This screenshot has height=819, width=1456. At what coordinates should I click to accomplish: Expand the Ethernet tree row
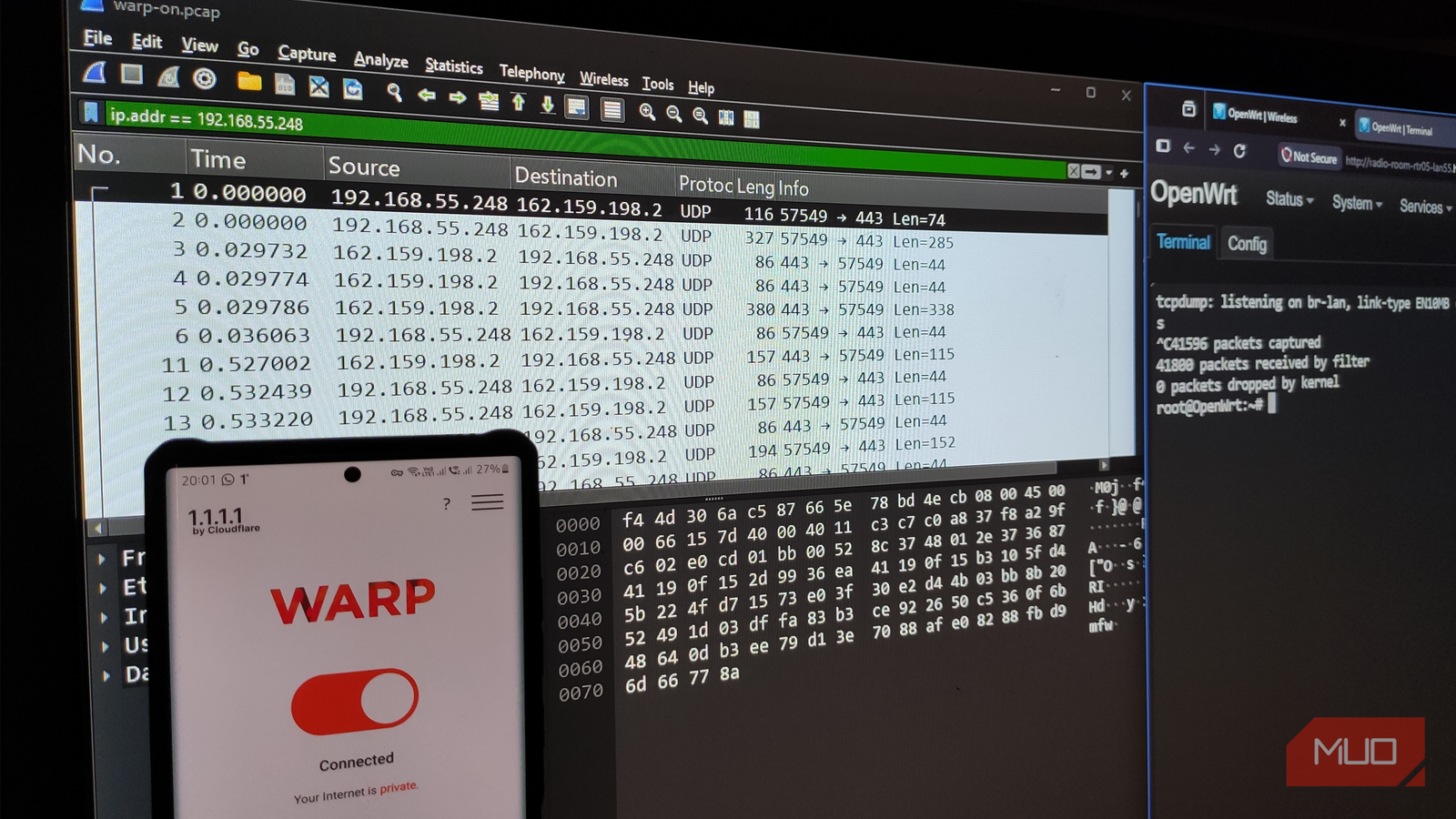coord(104,588)
